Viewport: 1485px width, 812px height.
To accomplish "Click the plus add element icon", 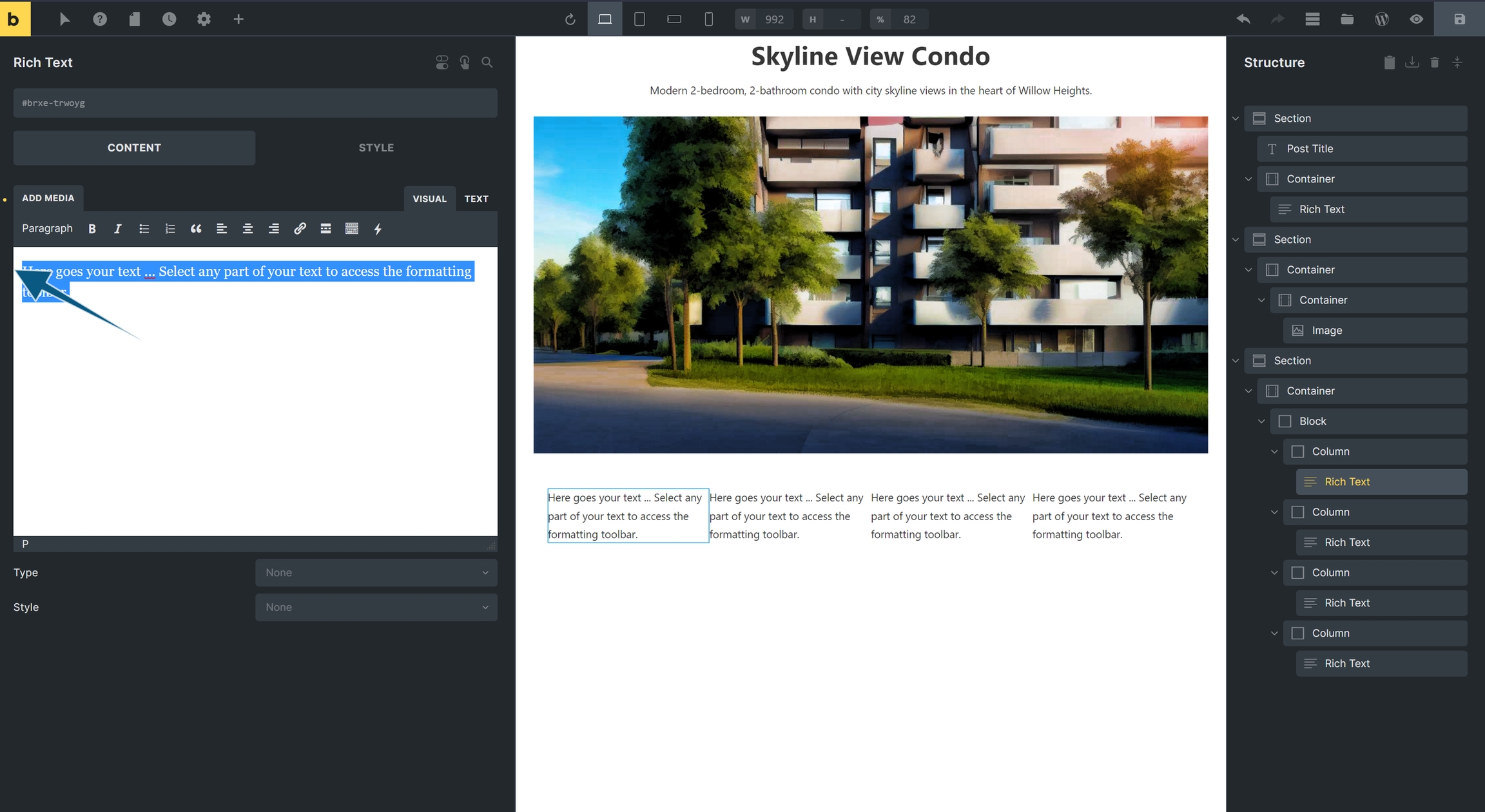I will point(238,19).
